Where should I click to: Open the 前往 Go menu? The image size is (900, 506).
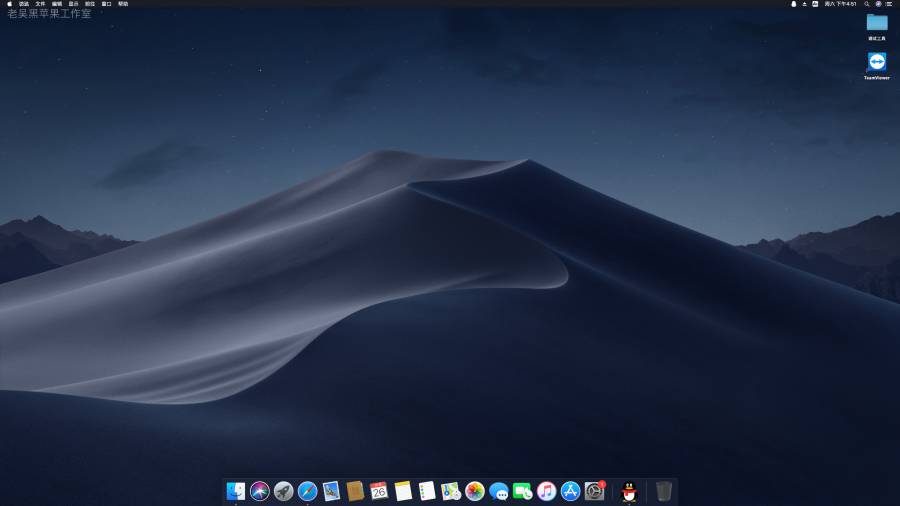(90, 4)
